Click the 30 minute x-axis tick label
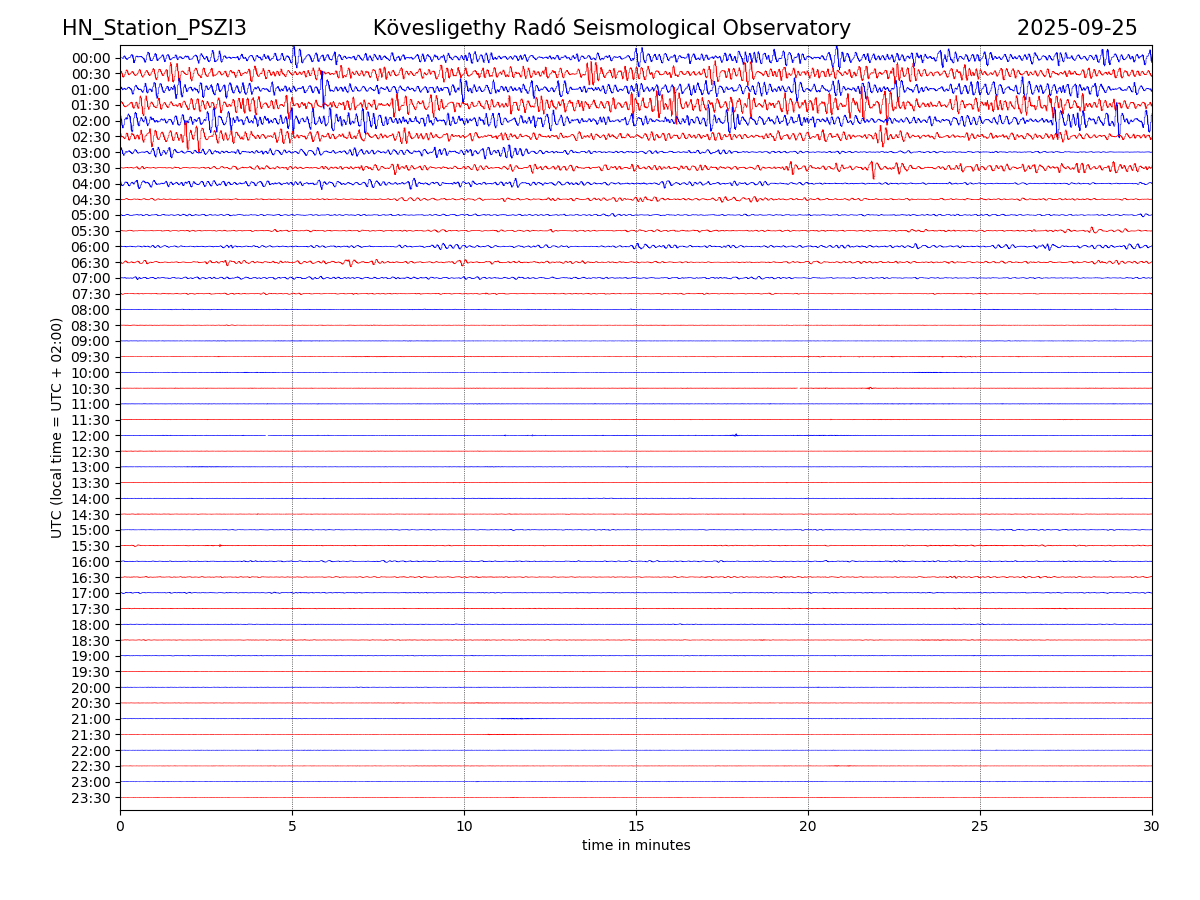Image resolution: width=1200 pixels, height=900 pixels. pyautogui.click(x=1152, y=827)
